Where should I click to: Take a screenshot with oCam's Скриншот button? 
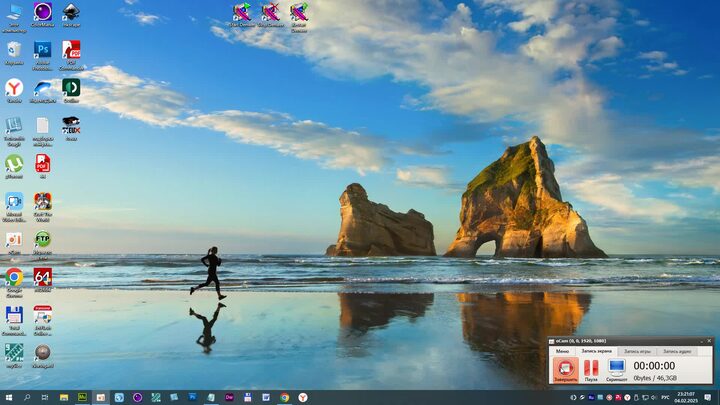click(x=616, y=370)
